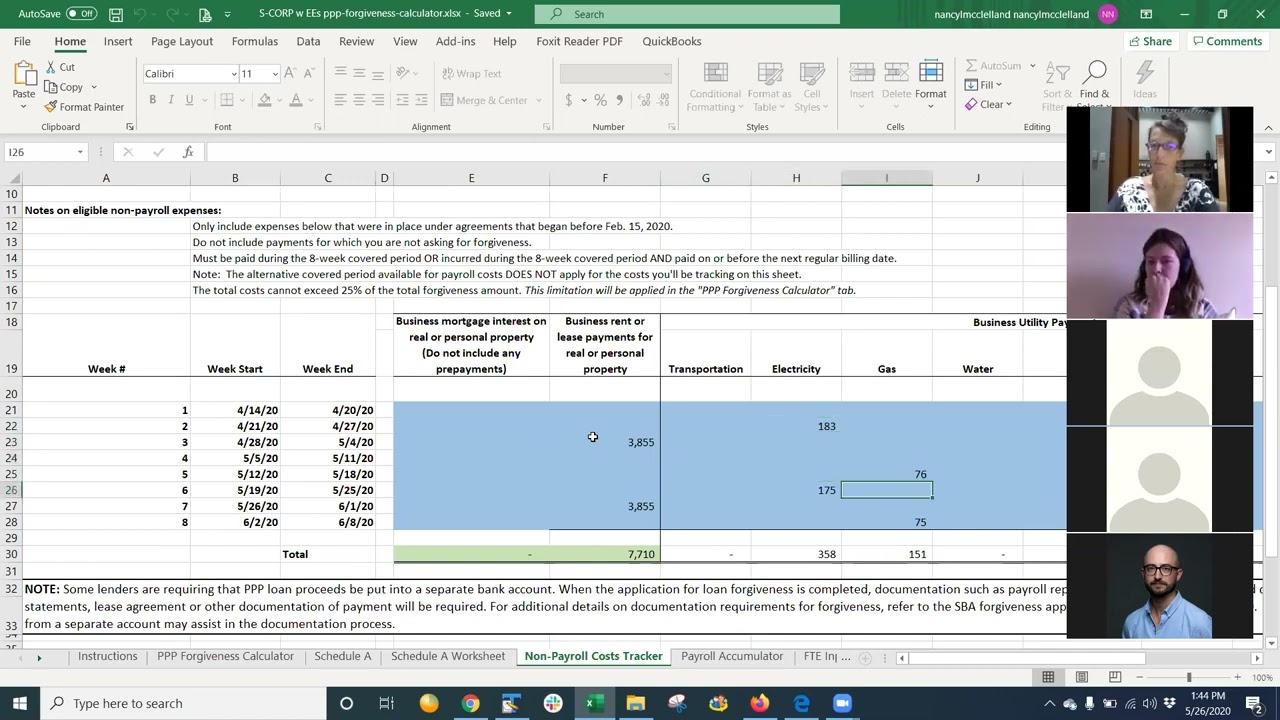The image size is (1280, 720).
Task: Select the Instructions sheet tab
Action: pos(107,656)
